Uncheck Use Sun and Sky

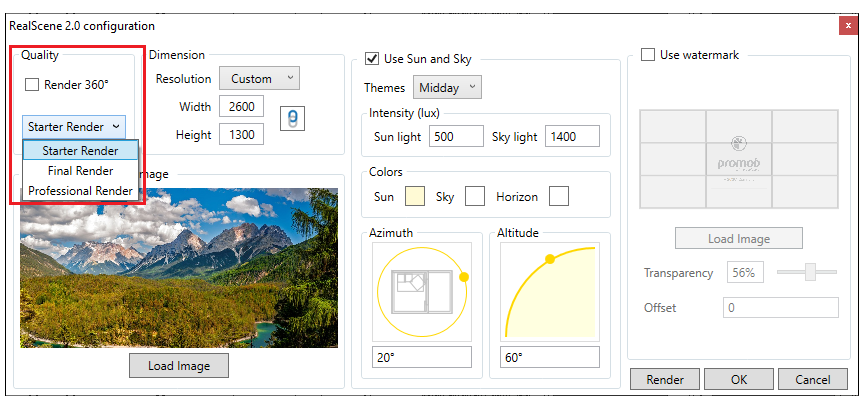(373, 59)
